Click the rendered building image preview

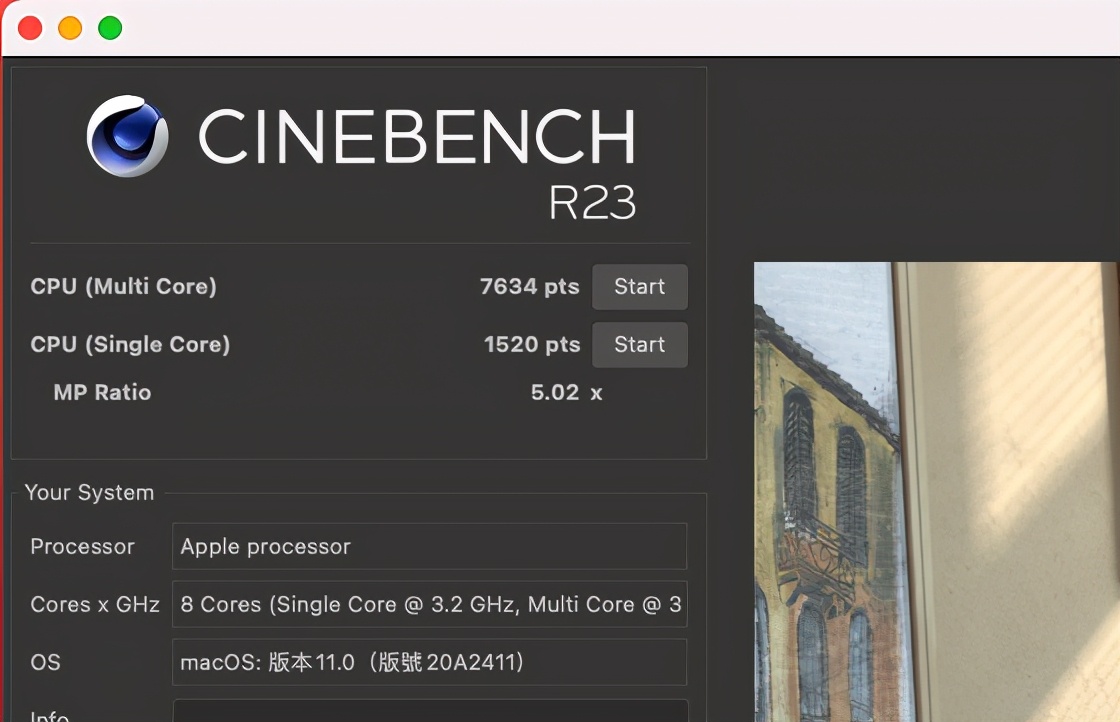click(936, 492)
